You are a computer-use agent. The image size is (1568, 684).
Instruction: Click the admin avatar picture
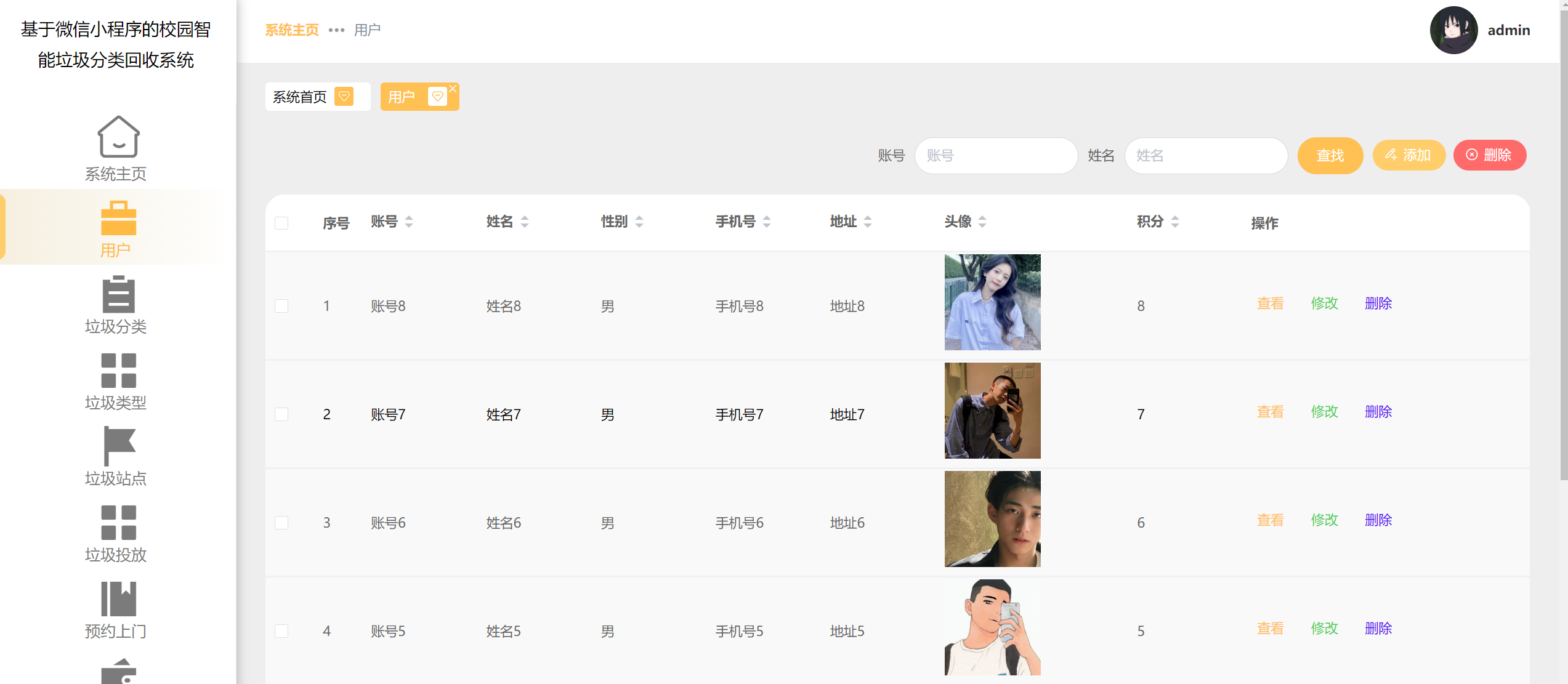click(1453, 30)
